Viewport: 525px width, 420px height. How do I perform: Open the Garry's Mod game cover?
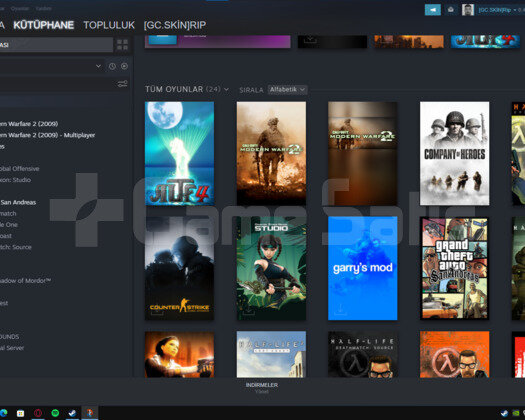363,268
